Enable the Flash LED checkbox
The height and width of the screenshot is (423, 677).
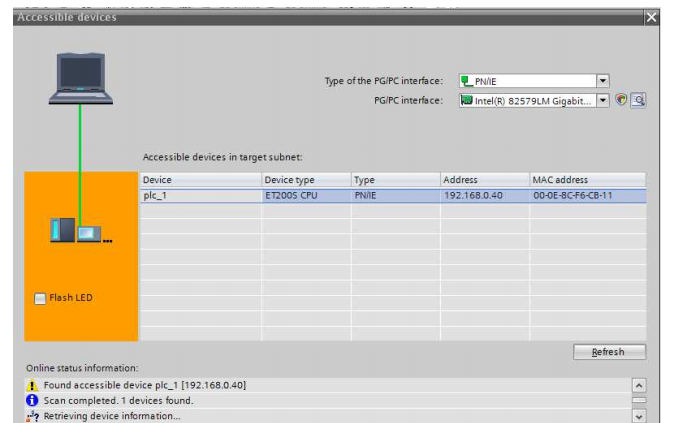coord(40,298)
